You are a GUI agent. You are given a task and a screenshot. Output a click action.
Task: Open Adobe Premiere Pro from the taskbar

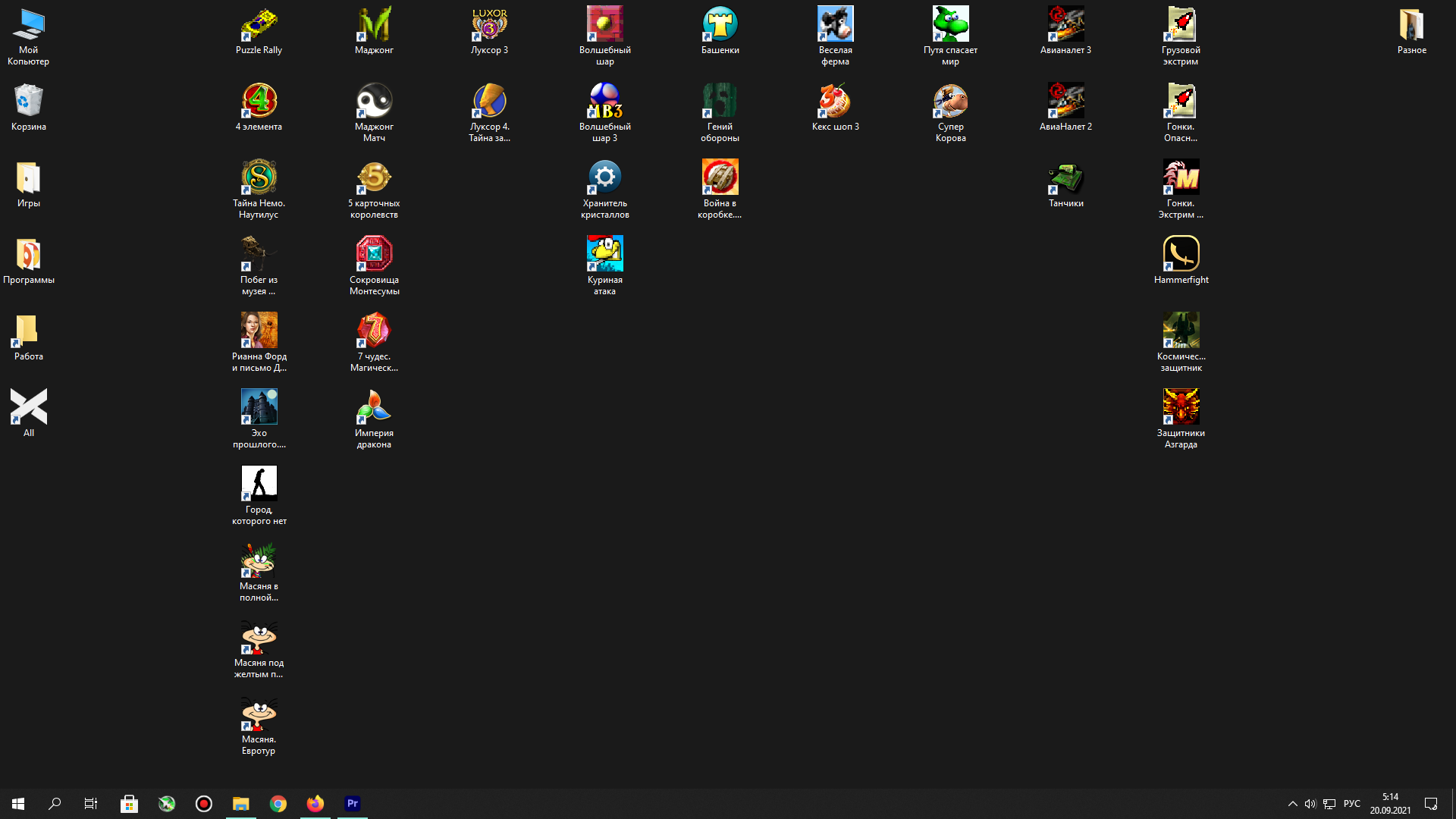(x=353, y=804)
